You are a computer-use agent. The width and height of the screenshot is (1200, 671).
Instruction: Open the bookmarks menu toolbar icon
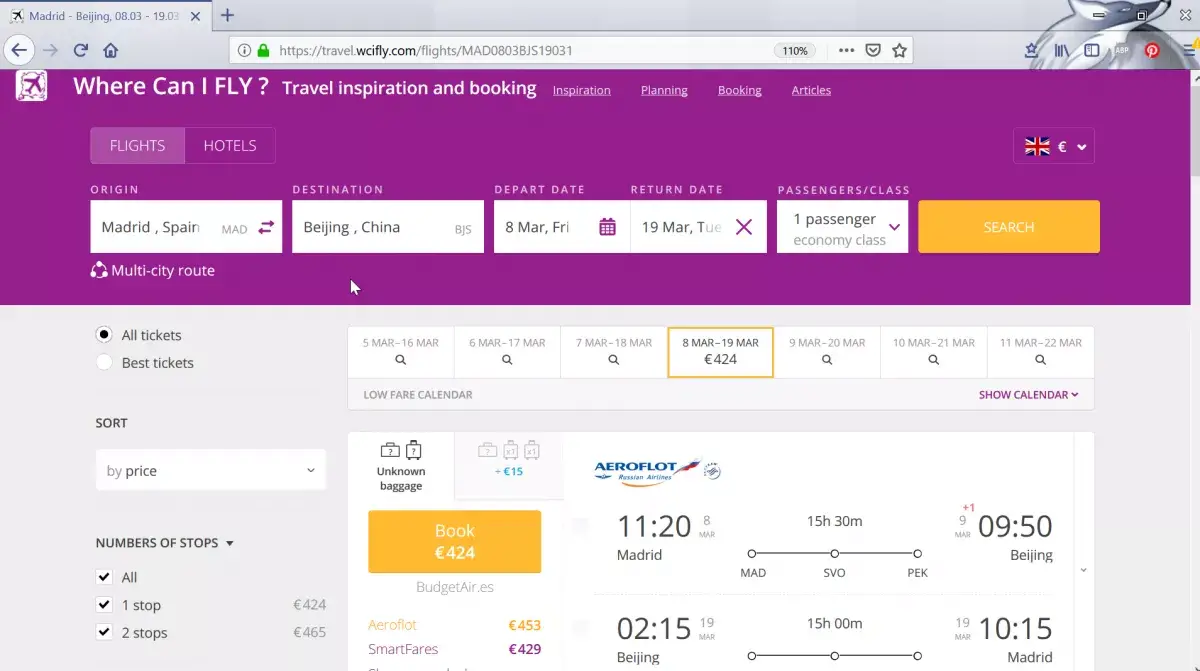coord(1031,50)
